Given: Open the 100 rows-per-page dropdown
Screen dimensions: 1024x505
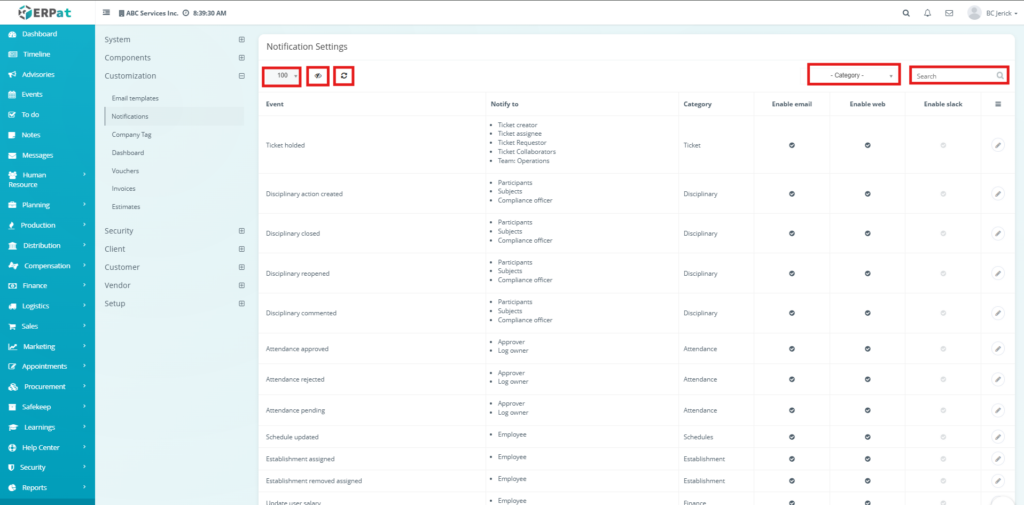Looking at the screenshot, I should [x=281, y=76].
